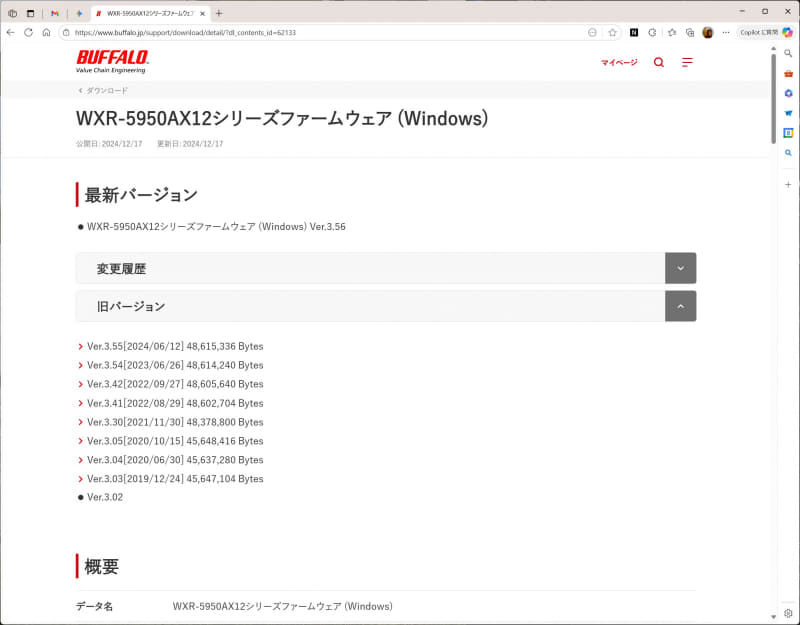800x625 pixels.
Task: Add a new item to the Edge sidebar
Action: tap(788, 185)
